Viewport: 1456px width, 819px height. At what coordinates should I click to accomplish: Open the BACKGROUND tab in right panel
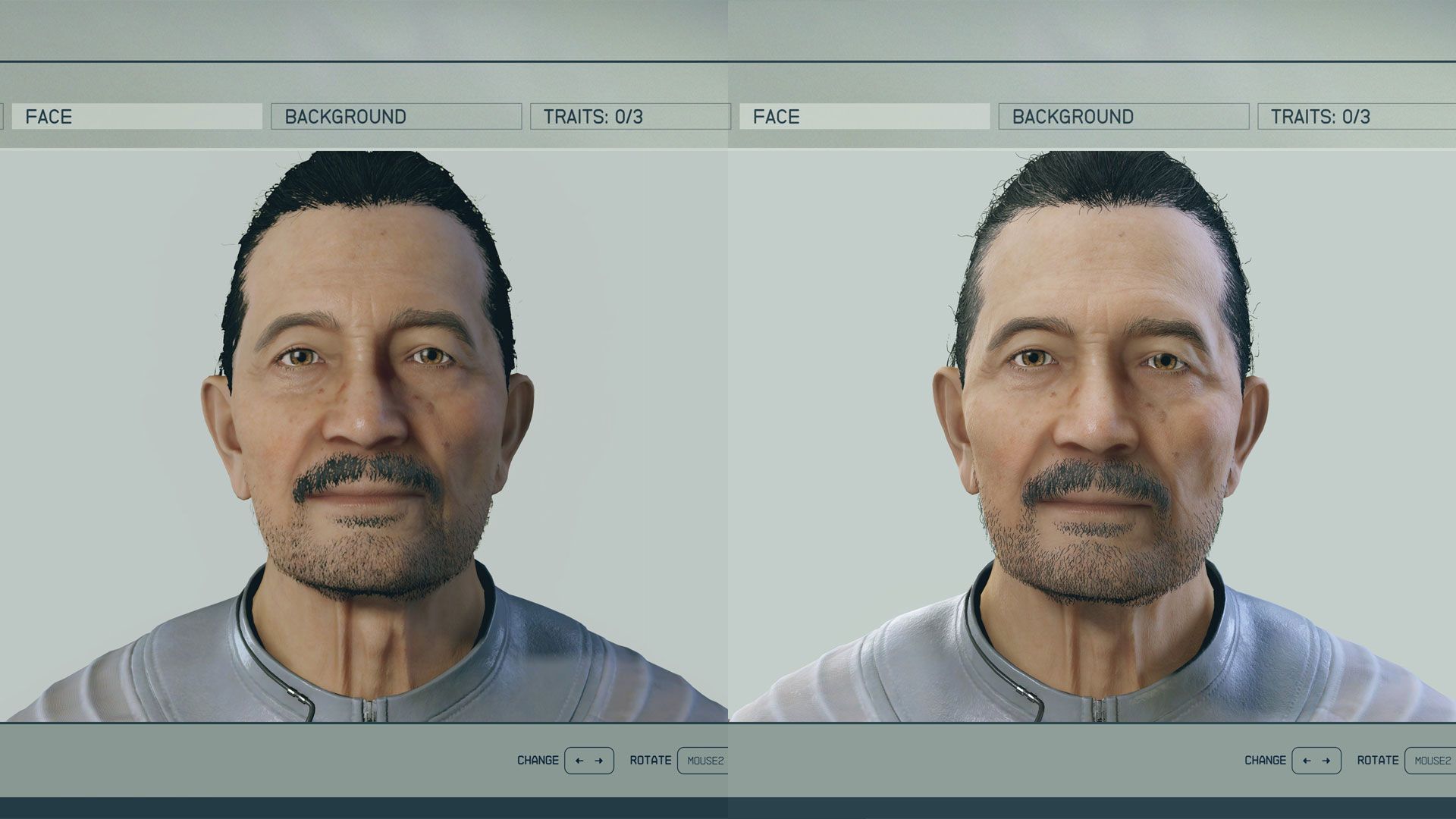point(1124,117)
